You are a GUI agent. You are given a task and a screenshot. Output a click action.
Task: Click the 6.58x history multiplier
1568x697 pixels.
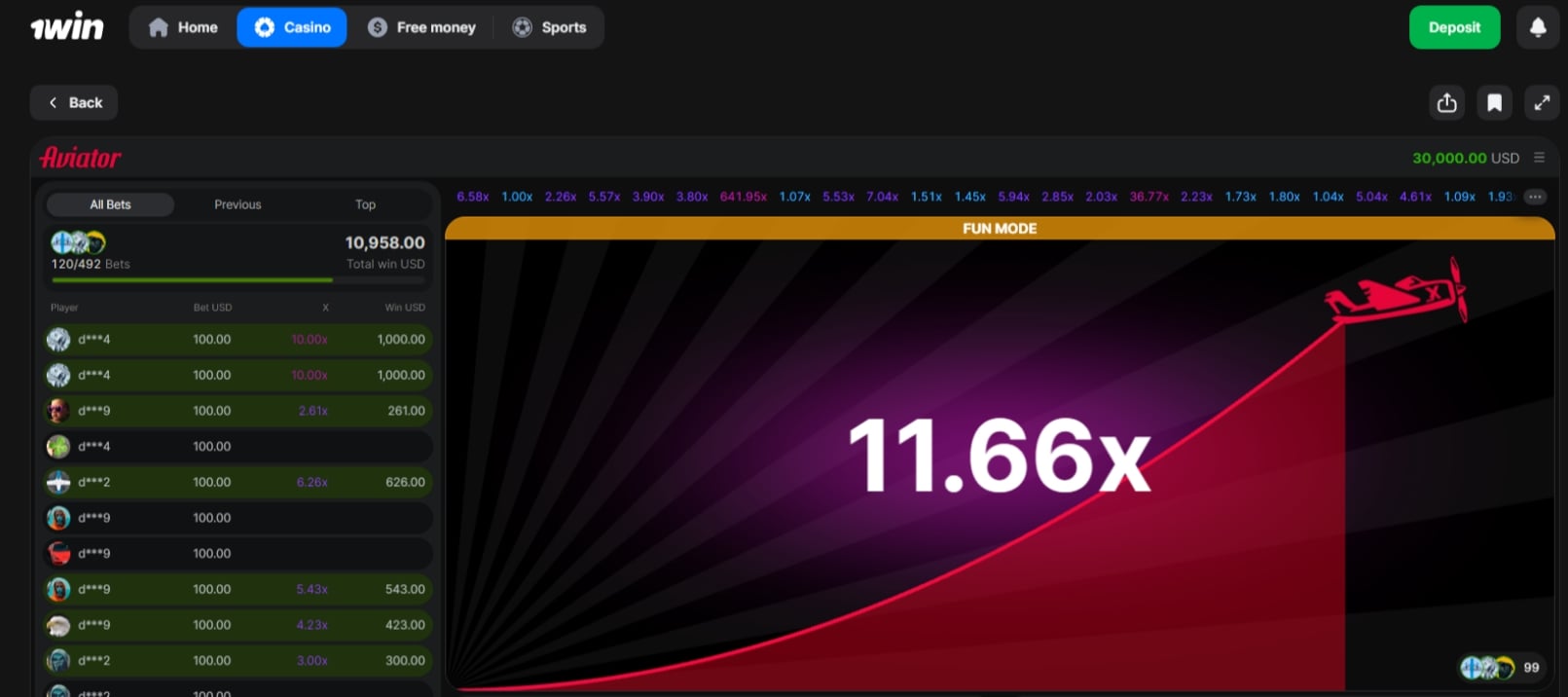473,197
